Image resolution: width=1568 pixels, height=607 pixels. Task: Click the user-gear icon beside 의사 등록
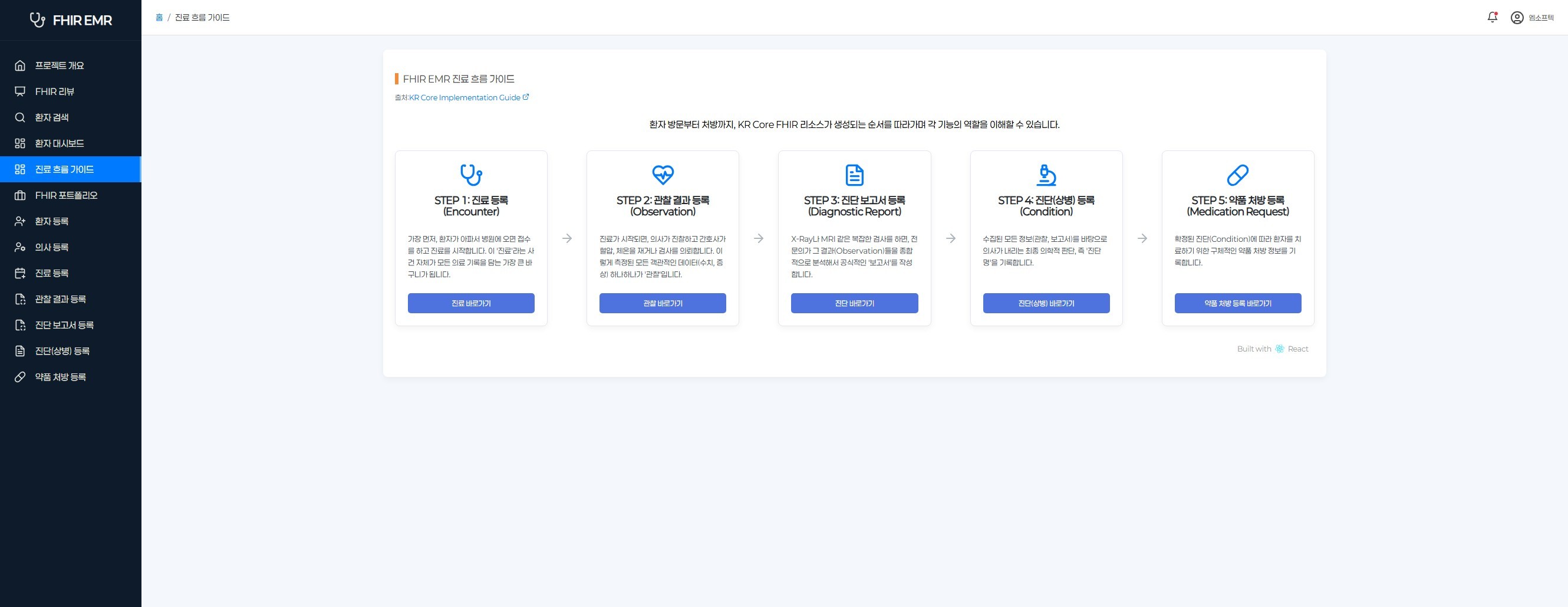pos(20,247)
